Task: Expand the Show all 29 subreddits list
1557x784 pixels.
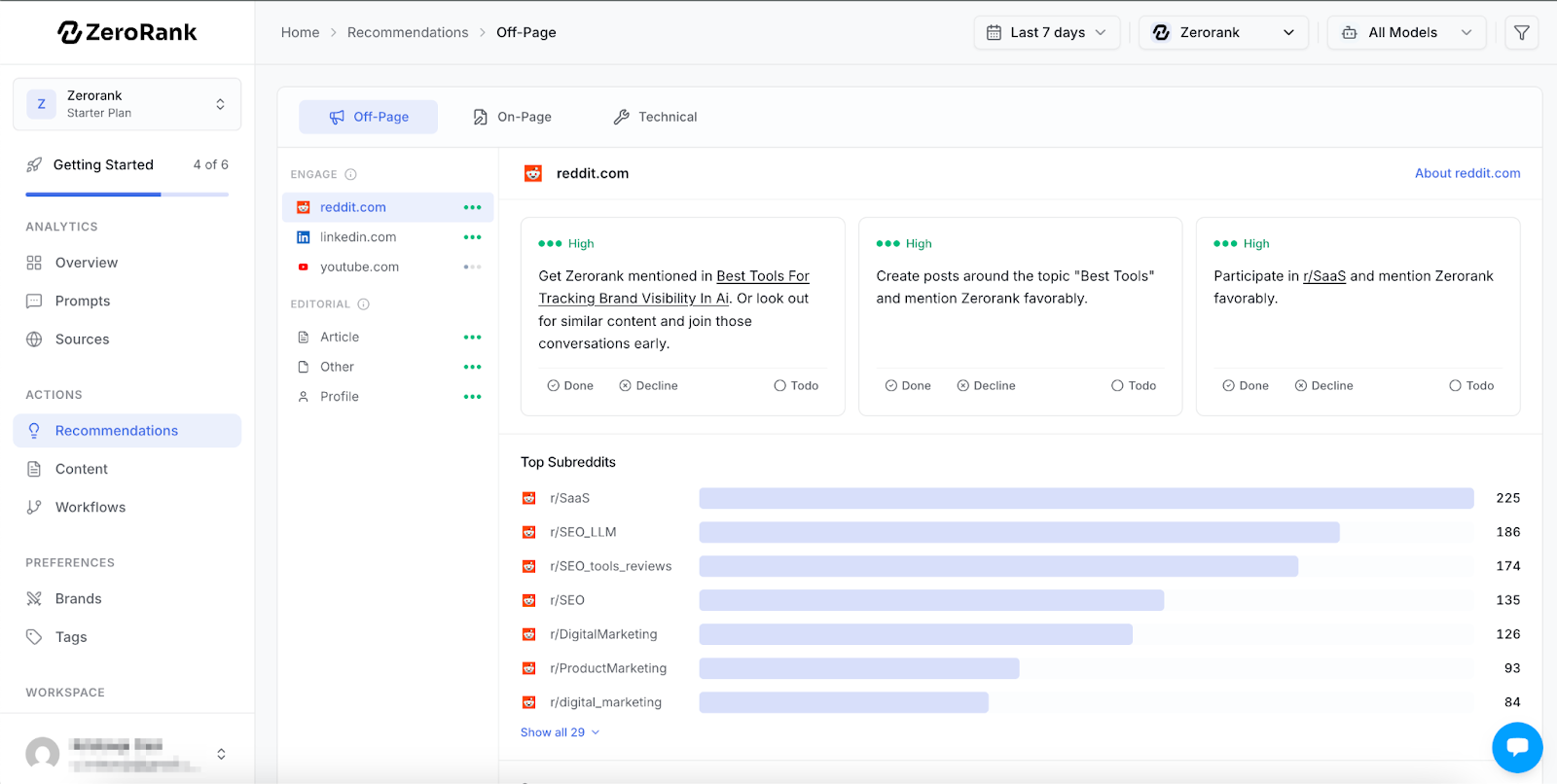Action: click(560, 732)
